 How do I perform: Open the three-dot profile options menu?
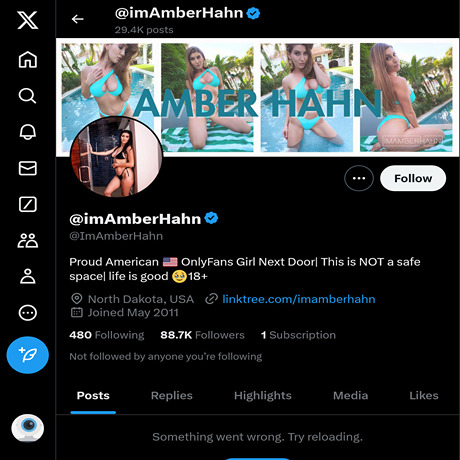(359, 178)
